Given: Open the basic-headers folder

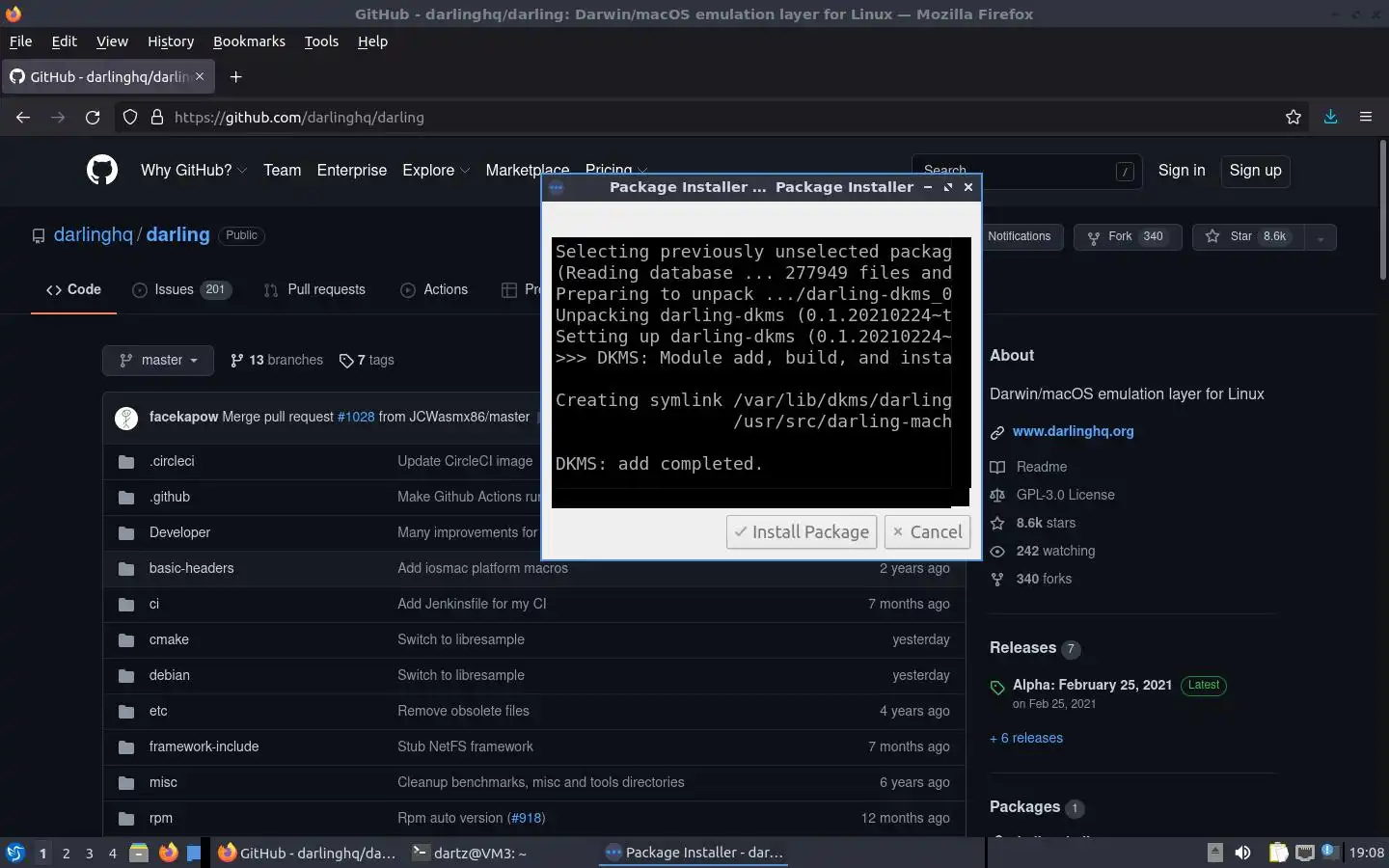Looking at the screenshot, I should coord(191,568).
